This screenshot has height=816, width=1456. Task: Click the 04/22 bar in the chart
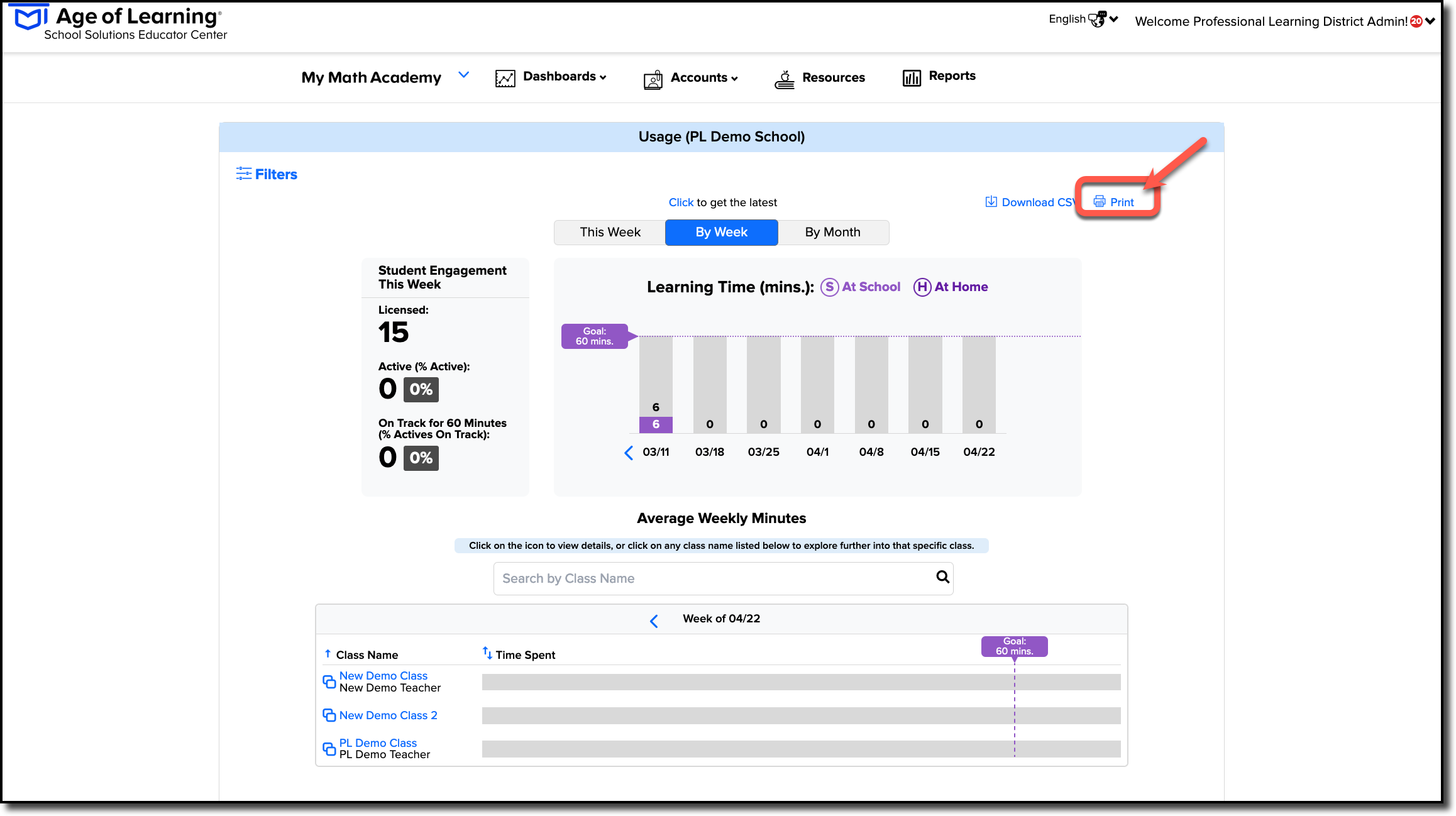(979, 385)
